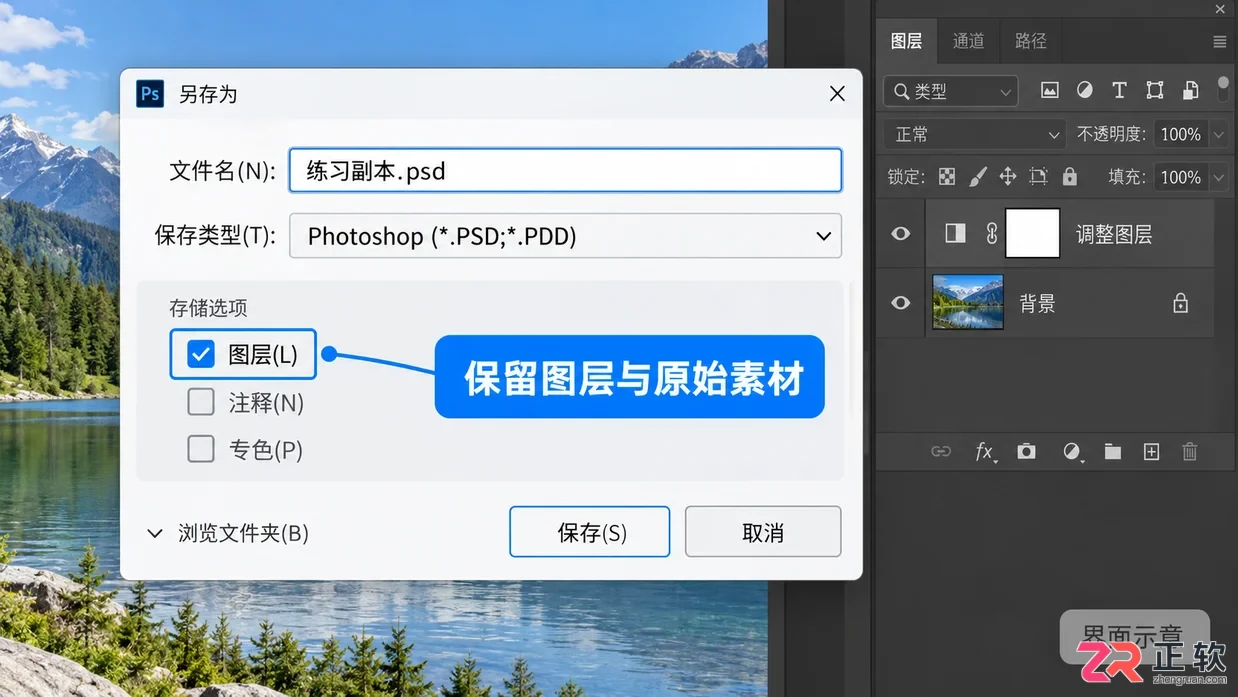This screenshot has height=697, width=1238.
Task: Hide the 调整图层 layer eye
Action: (901, 234)
